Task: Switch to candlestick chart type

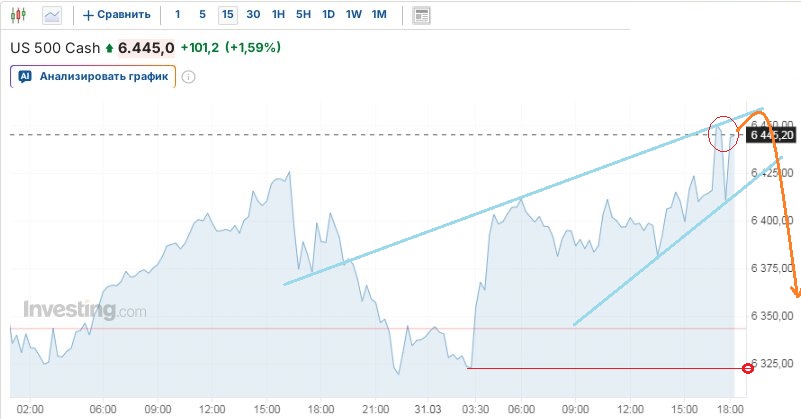Action: click(20, 15)
